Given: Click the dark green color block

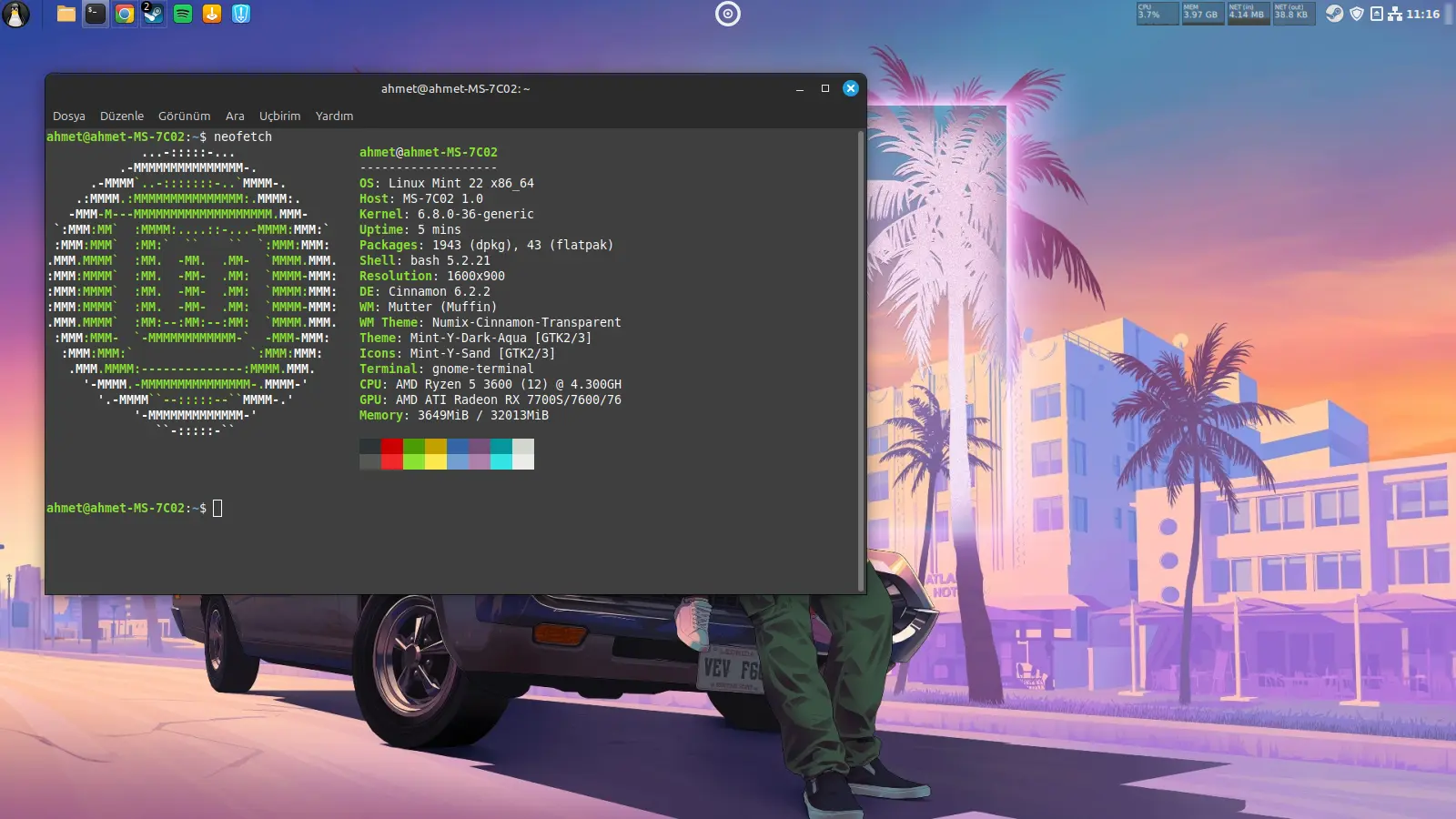Looking at the screenshot, I should [414, 446].
